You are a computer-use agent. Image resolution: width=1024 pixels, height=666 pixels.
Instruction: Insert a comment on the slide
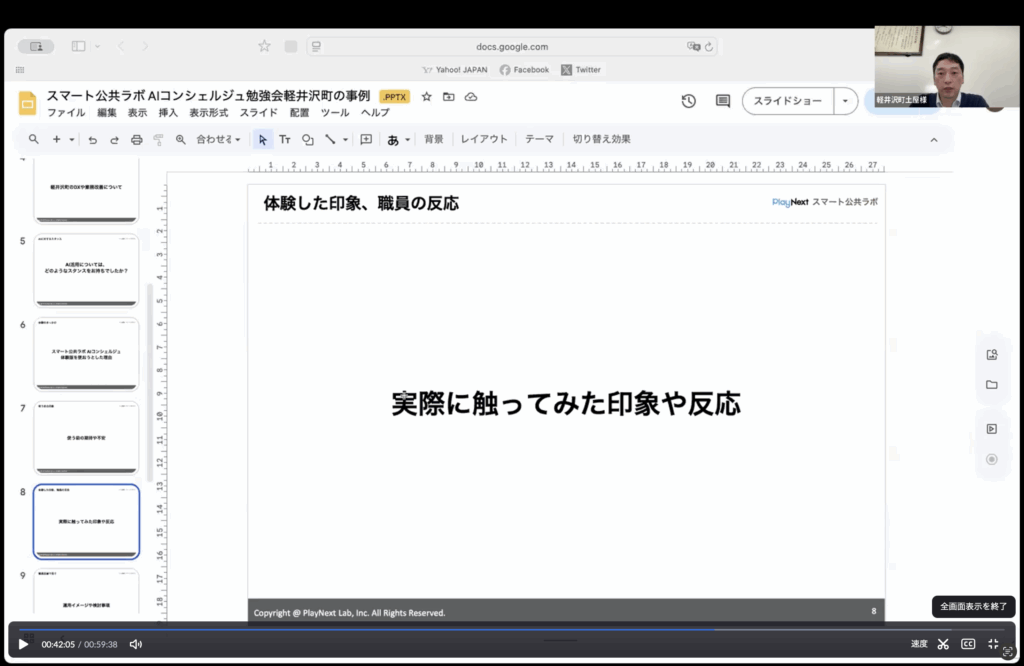[365, 139]
